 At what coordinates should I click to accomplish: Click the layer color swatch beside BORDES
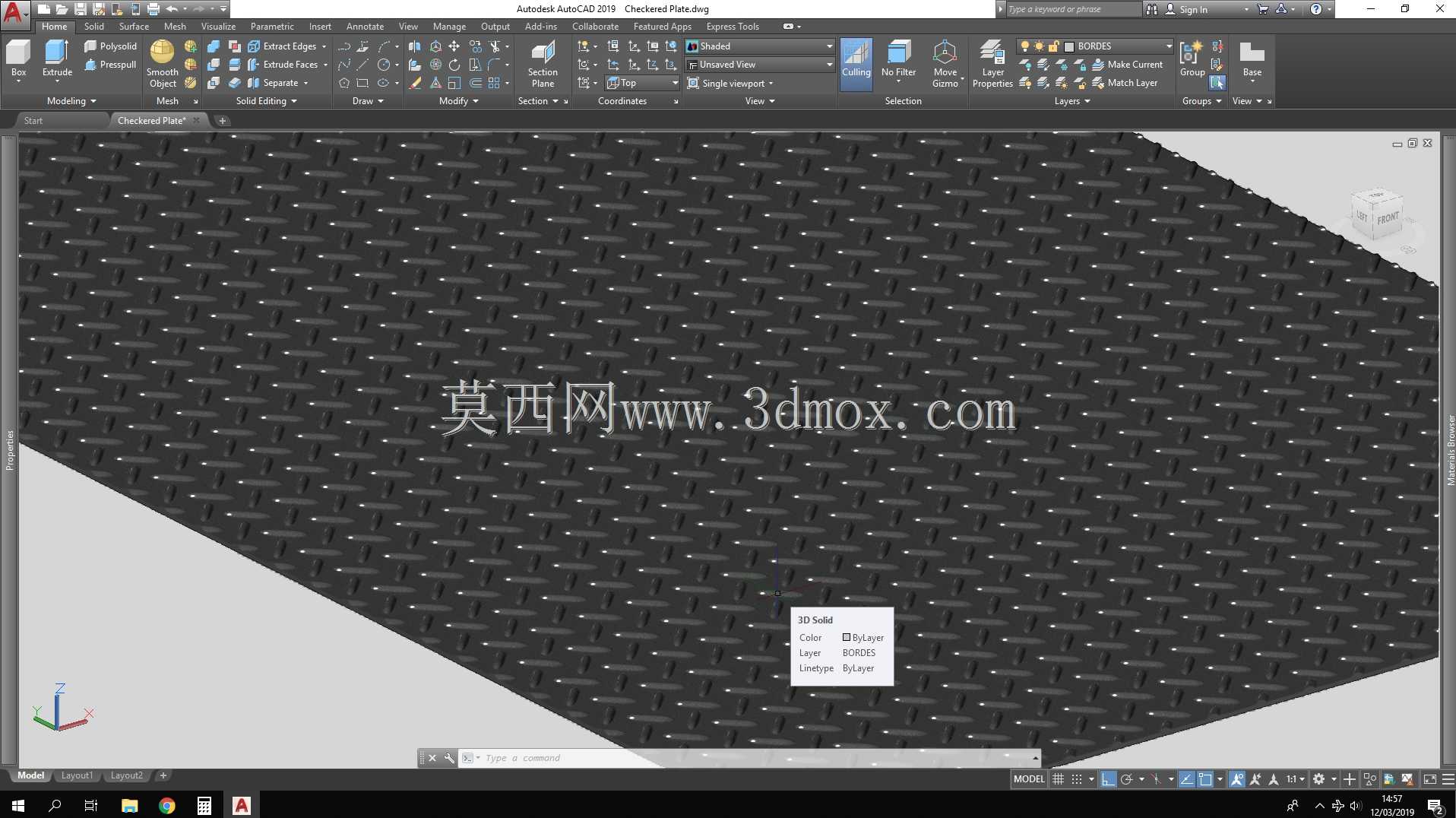click(x=1069, y=46)
